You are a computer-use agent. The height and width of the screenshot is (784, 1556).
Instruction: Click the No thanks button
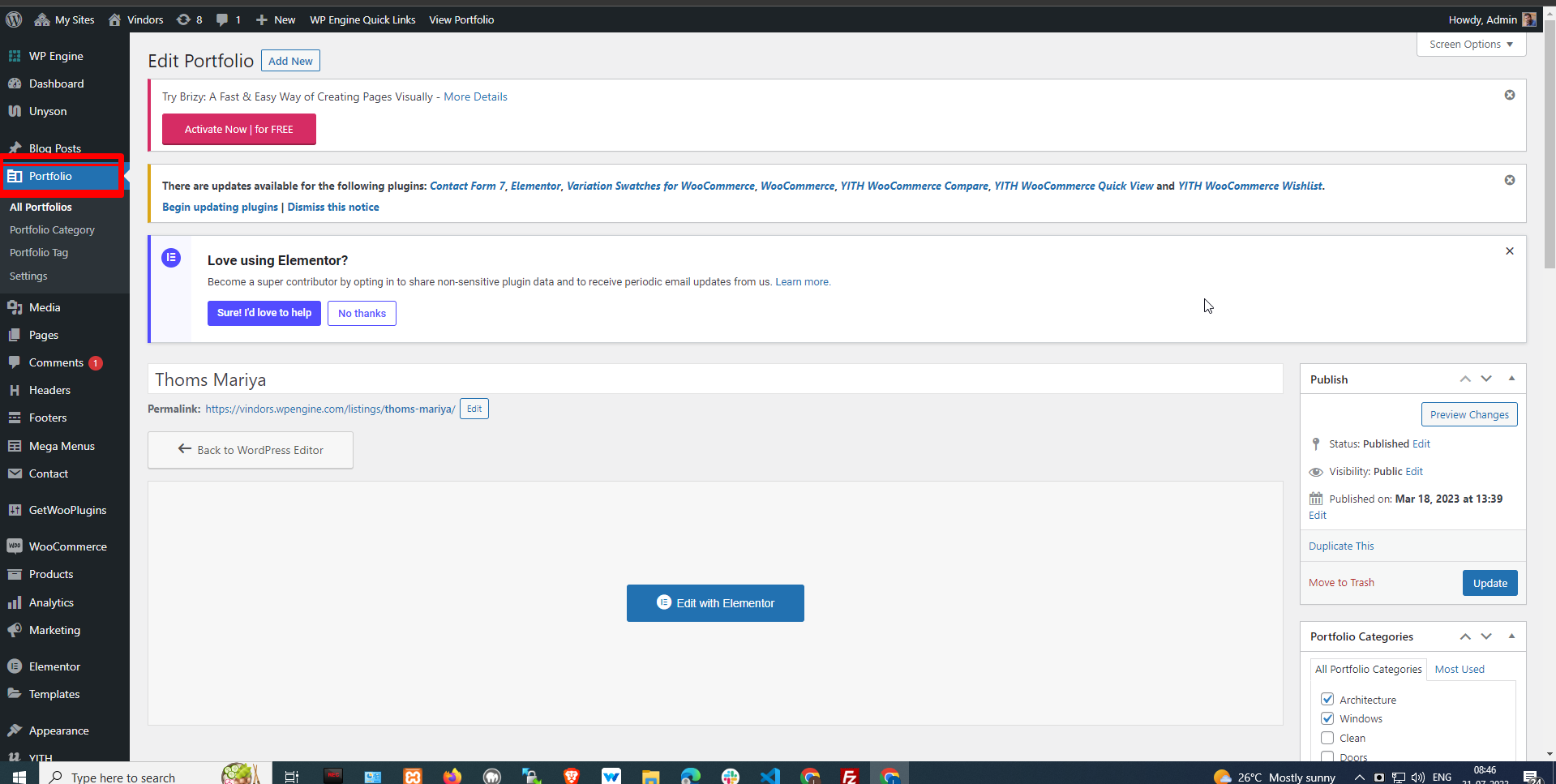(x=362, y=314)
